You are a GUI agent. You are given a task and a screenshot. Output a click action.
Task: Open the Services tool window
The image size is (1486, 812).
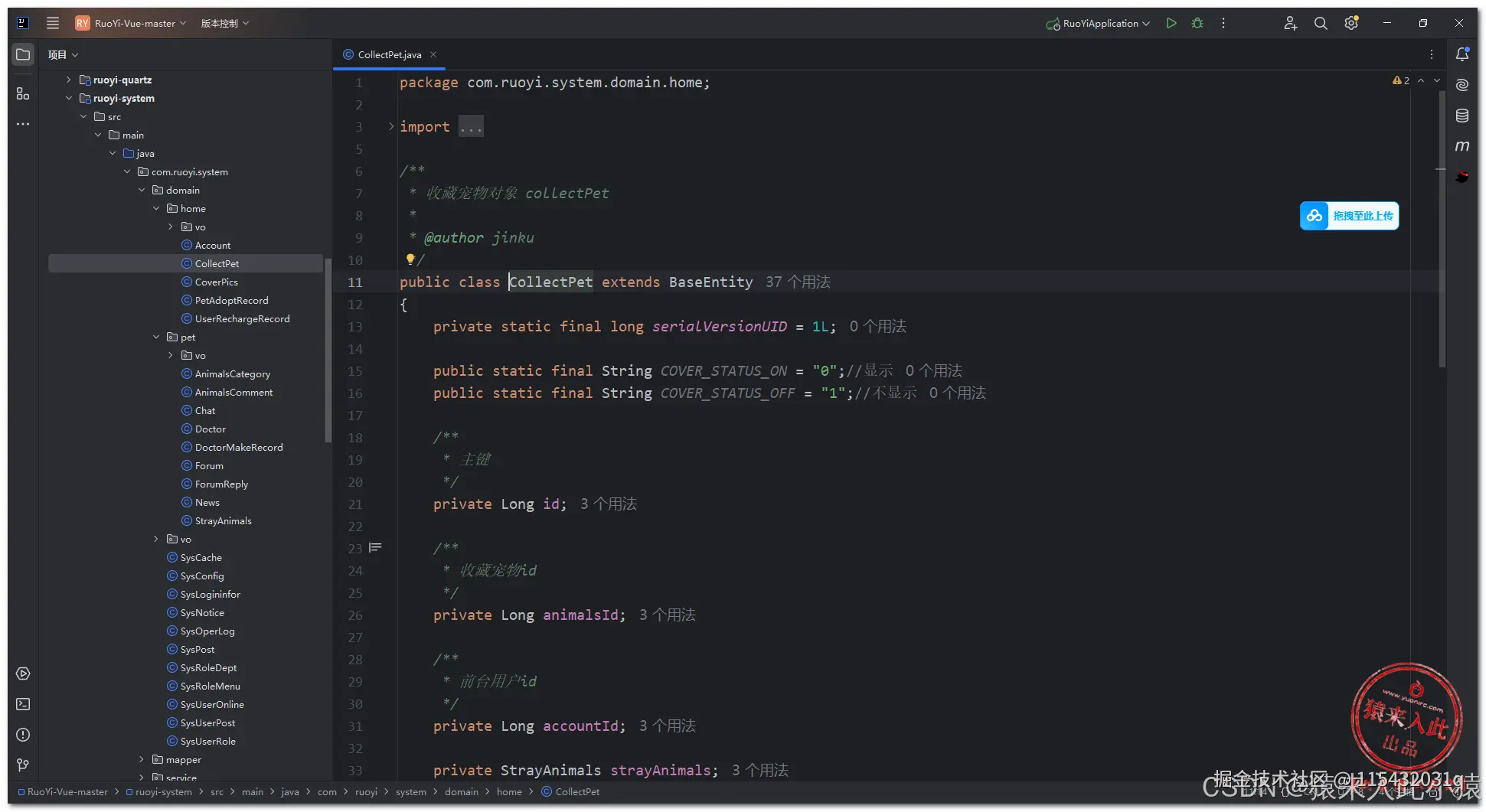point(23,673)
